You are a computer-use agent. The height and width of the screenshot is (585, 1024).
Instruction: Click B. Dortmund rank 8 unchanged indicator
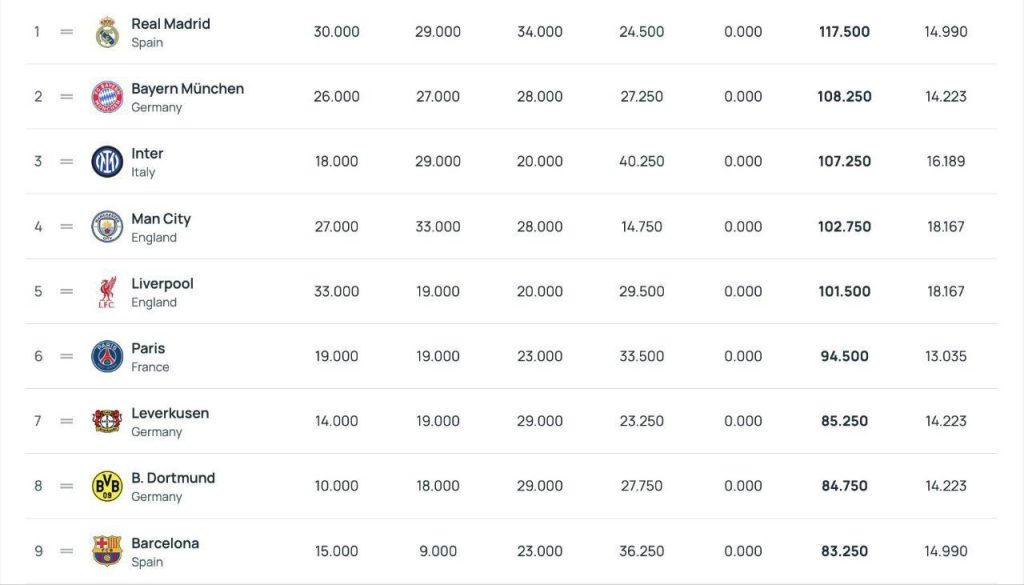pyautogui.click(x=67, y=486)
